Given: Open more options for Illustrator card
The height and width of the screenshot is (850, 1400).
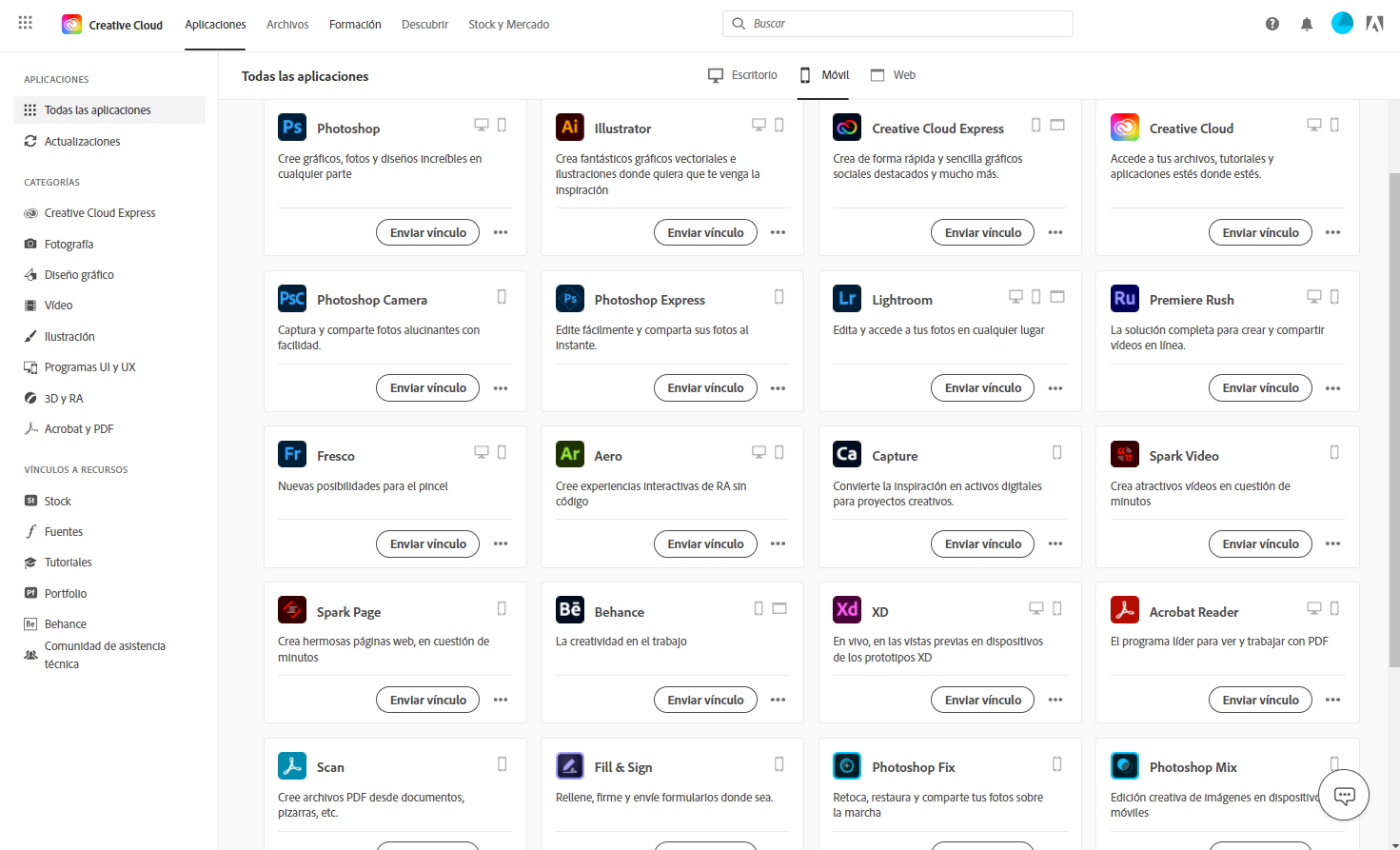Looking at the screenshot, I should [x=778, y=232].
